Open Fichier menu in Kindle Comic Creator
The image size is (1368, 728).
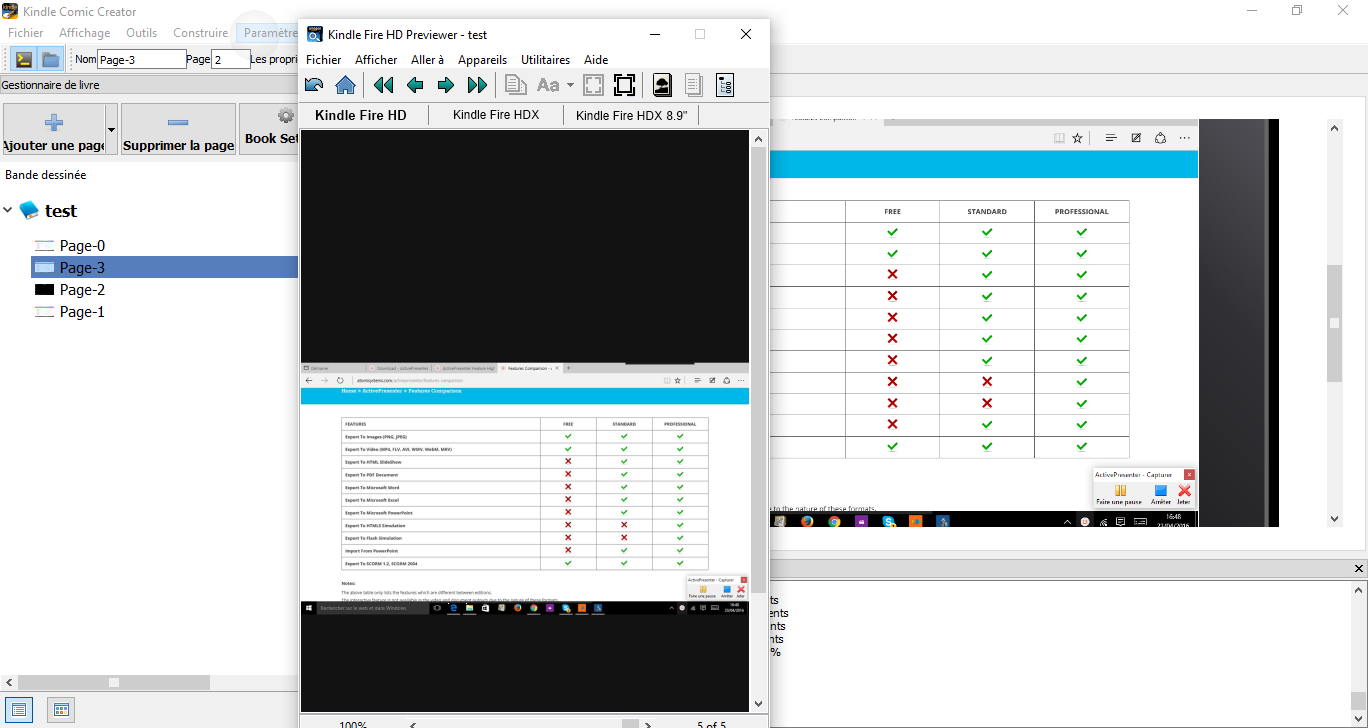click(26, 33)
